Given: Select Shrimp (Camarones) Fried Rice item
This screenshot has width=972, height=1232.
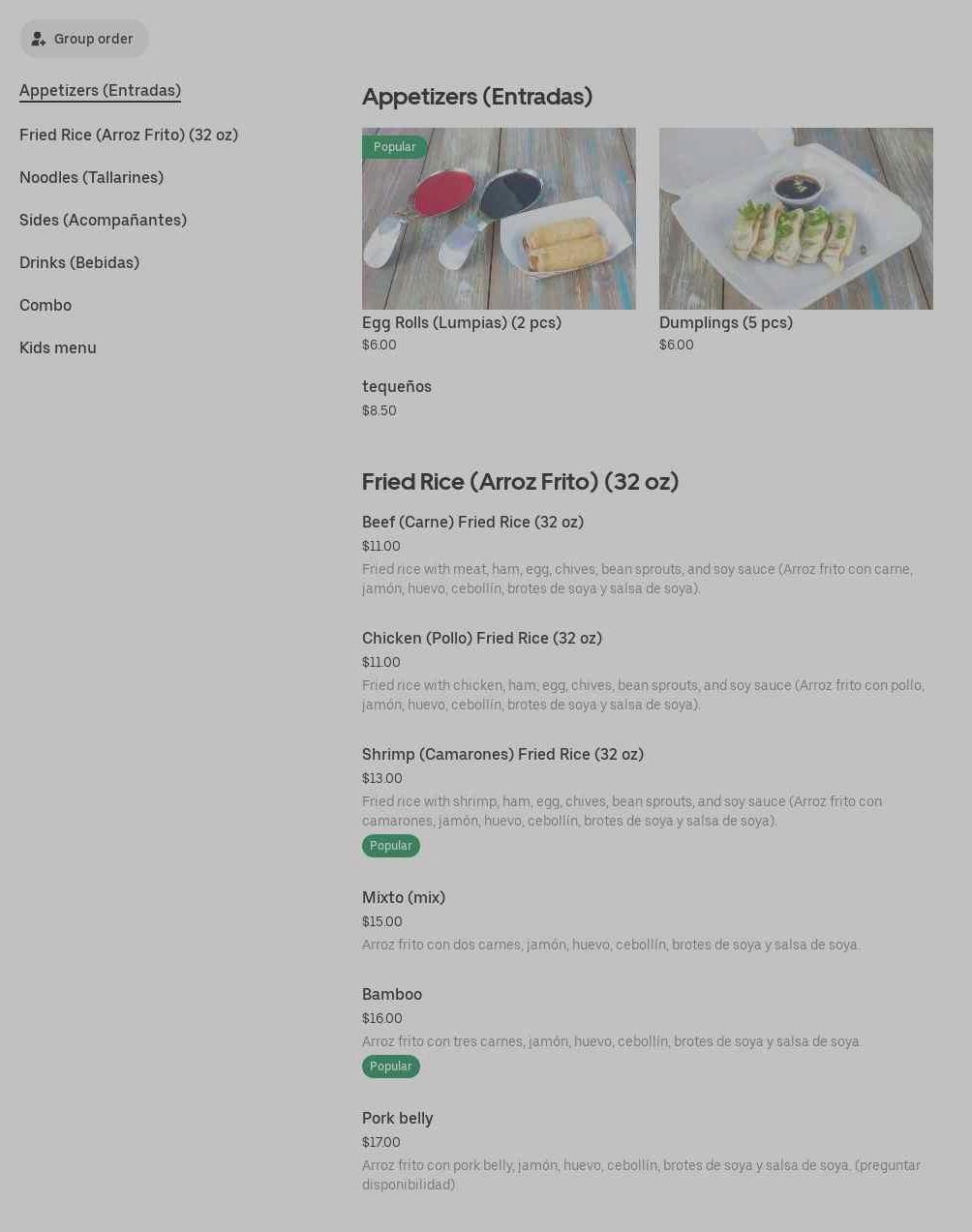Looking at the screenshot, I should click(502, 755).
